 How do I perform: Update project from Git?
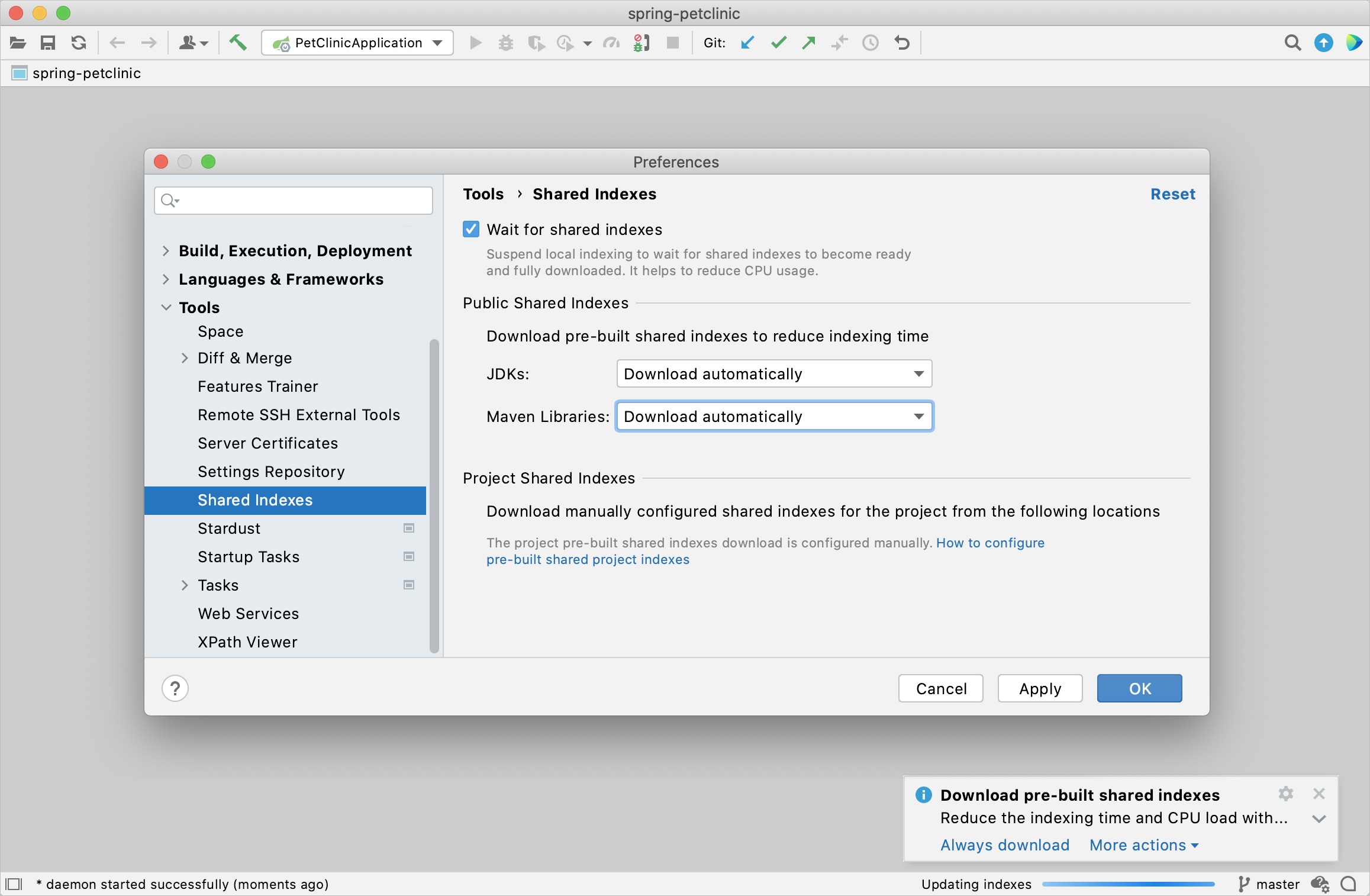pyautogui.click(x=747, y=43)
